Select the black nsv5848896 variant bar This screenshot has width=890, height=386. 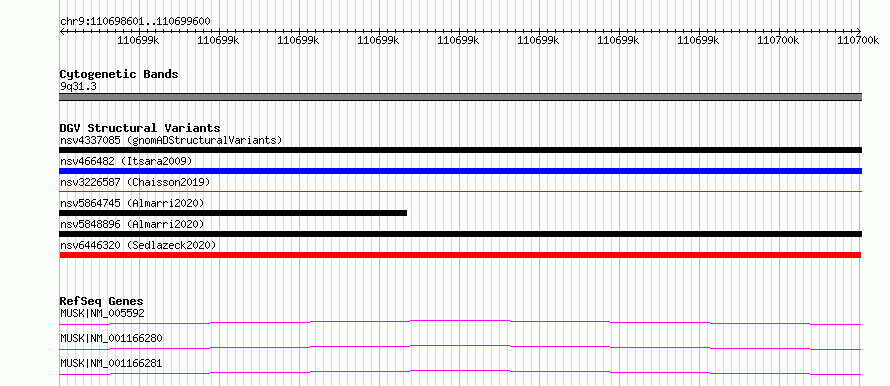(461, 234)
